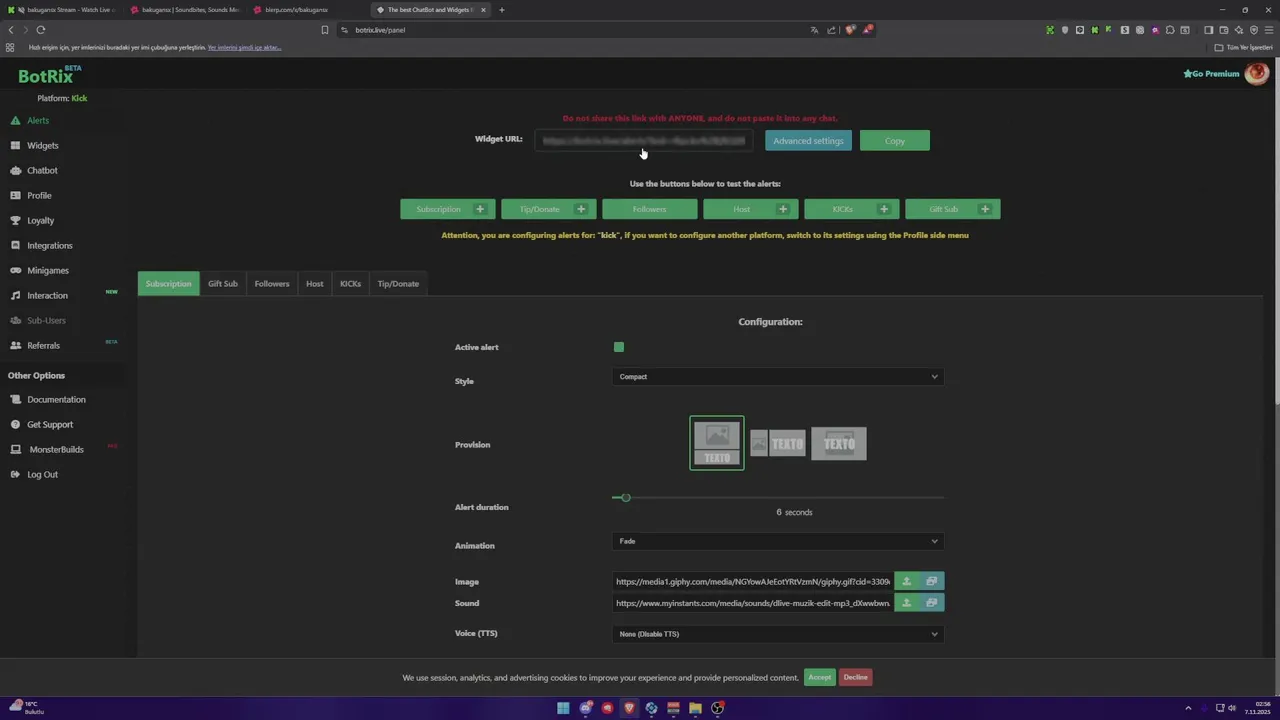The width and height of the screenshot is (1280, 720).
Task: Click the upload icon beside Sound URL
Action: click(x=907, y=603)
